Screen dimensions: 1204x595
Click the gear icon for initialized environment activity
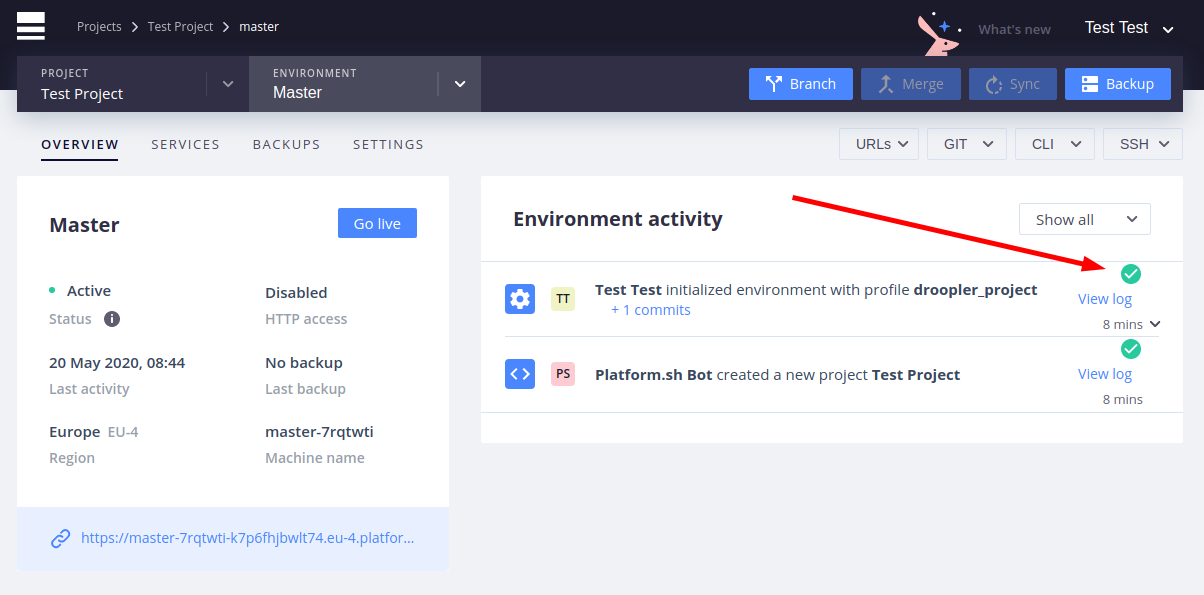tap(520, 299)
